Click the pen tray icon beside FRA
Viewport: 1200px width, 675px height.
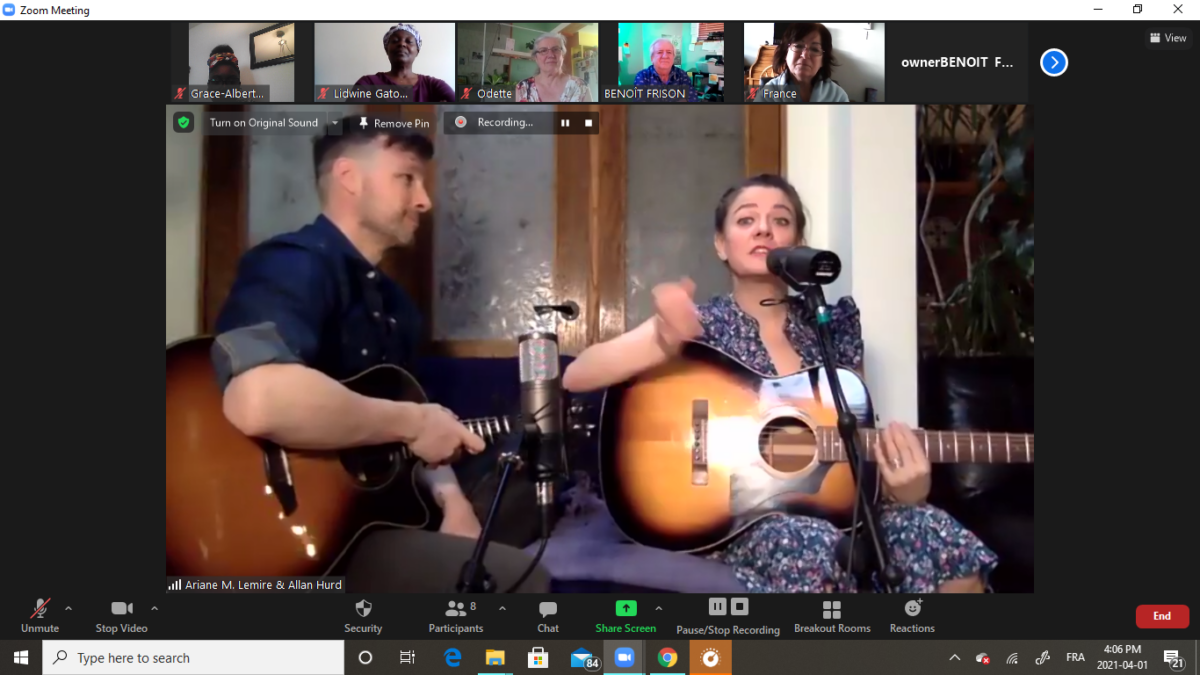click(x=1043, y=658)
